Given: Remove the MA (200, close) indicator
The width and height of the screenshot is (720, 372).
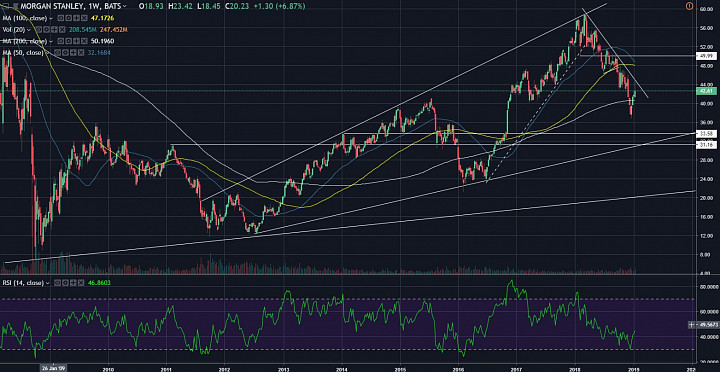Looking at the screenshot, I should pos(84,41).
